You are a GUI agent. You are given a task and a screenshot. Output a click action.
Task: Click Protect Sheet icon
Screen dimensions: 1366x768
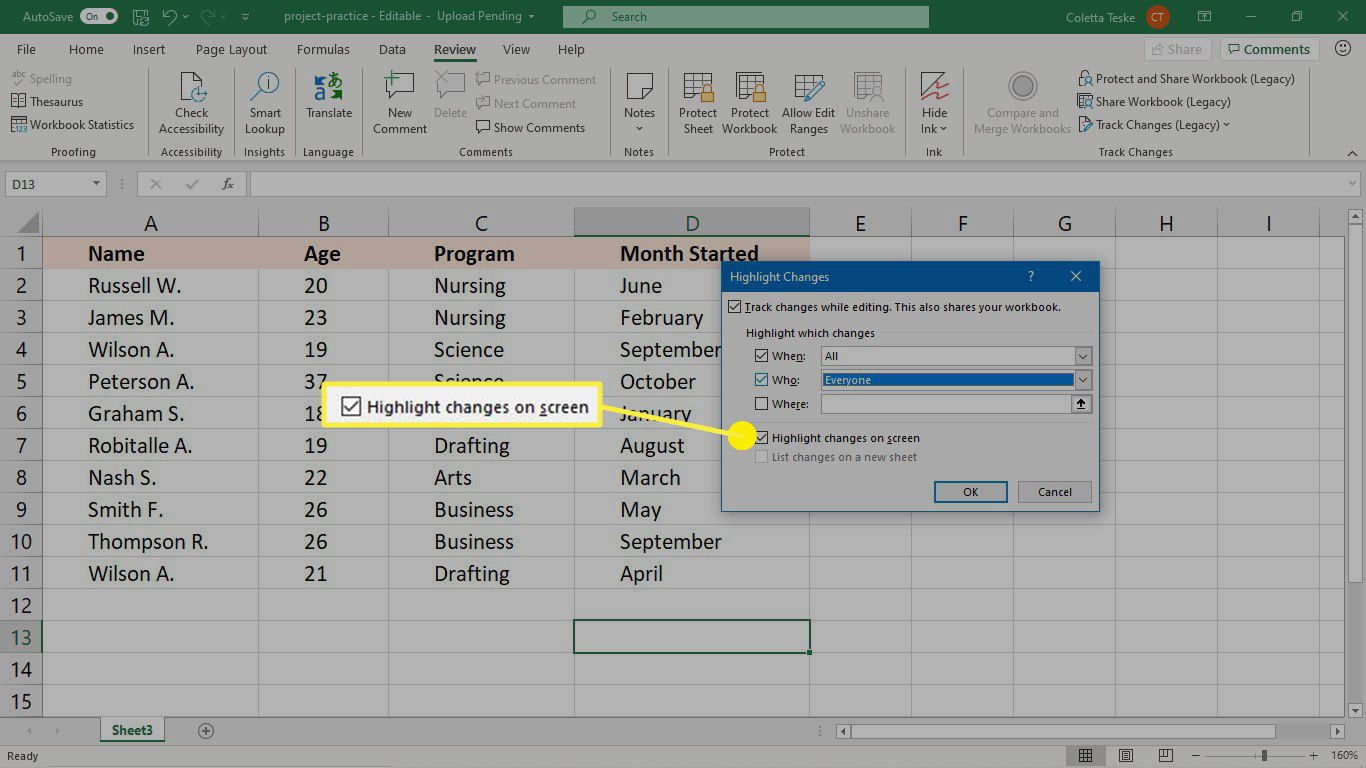point(698,104)
